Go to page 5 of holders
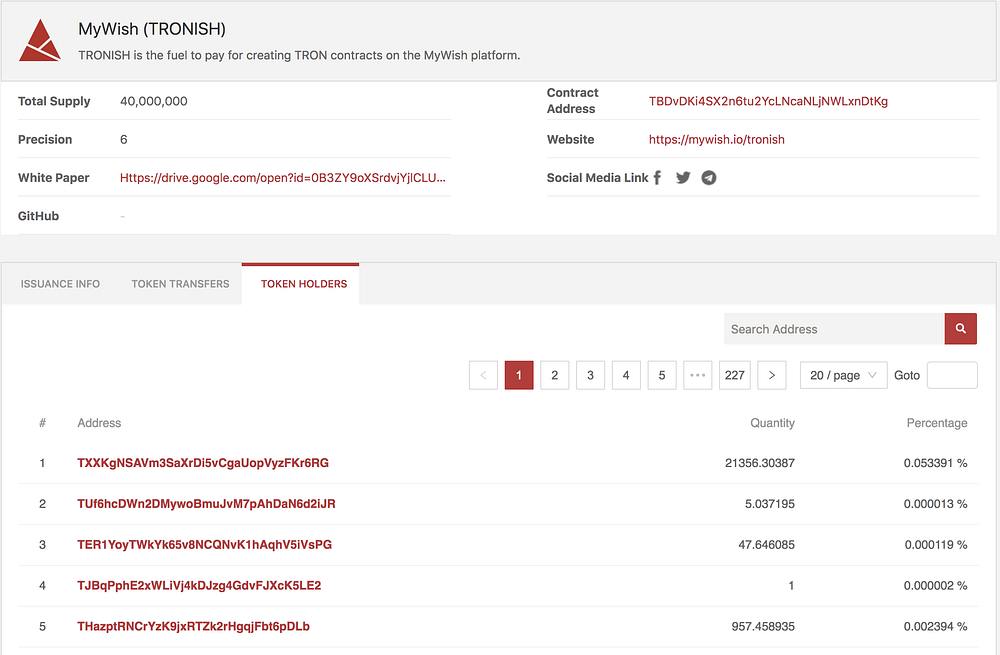 point(662,375)
